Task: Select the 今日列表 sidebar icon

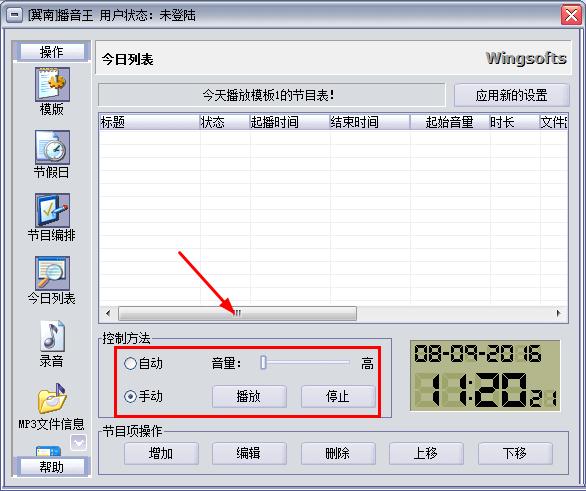Action: (52, 273)
